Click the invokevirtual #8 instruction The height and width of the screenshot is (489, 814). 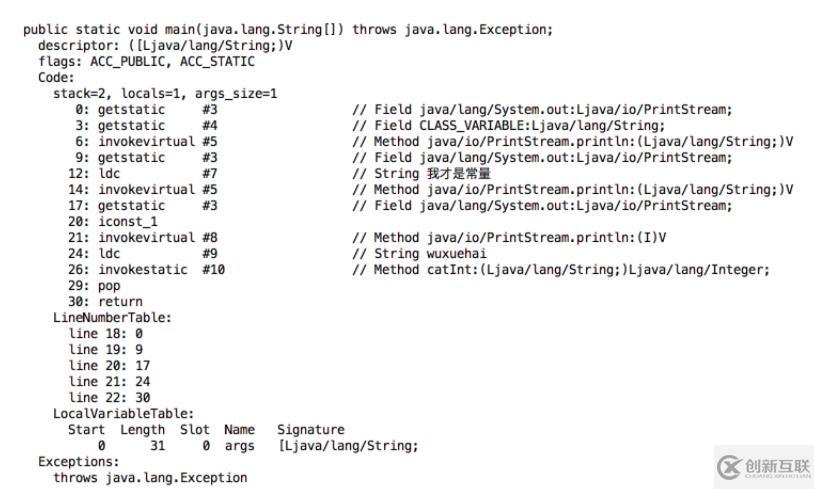click(x=143, y=238)
